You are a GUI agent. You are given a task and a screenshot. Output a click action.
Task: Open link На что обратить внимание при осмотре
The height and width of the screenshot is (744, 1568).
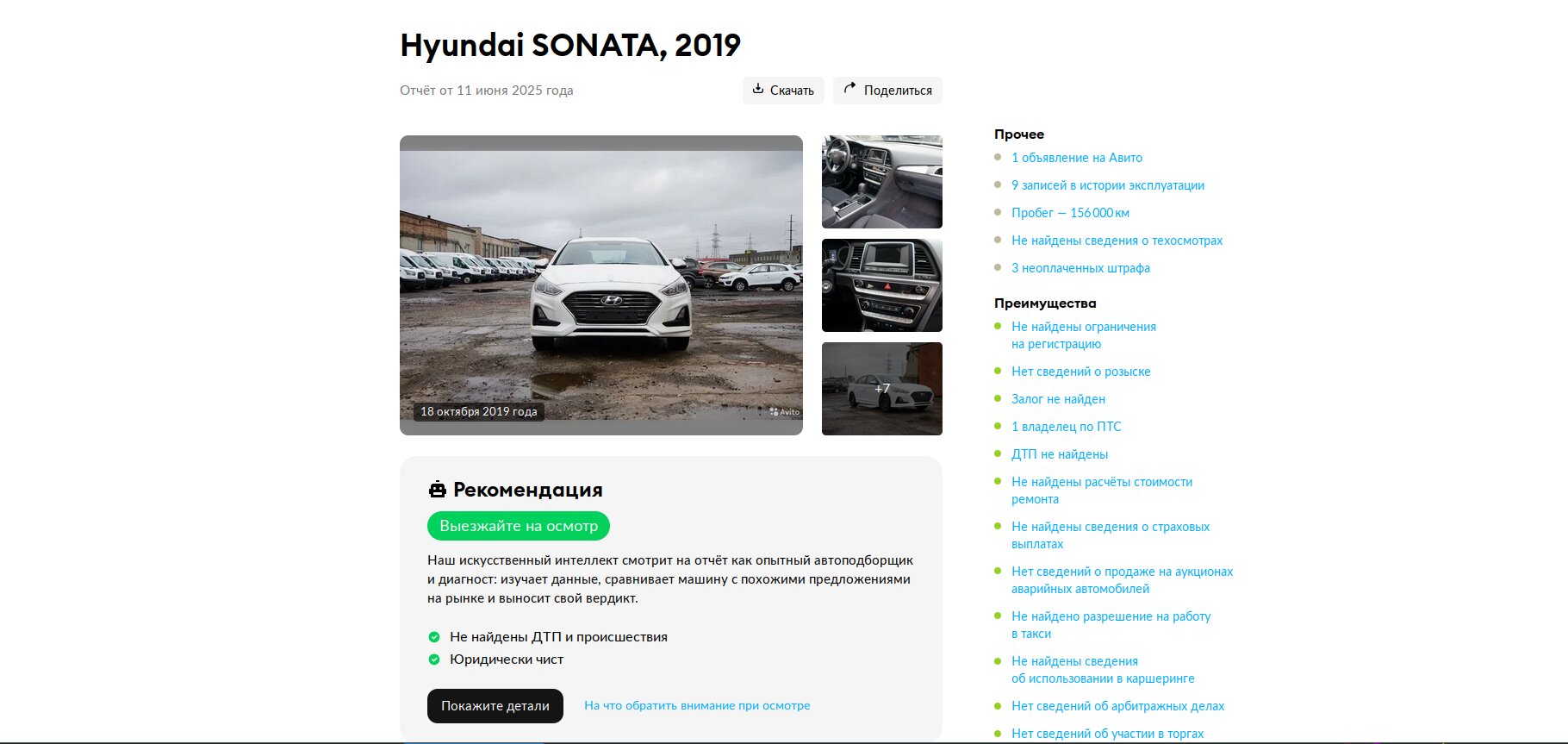697,705
